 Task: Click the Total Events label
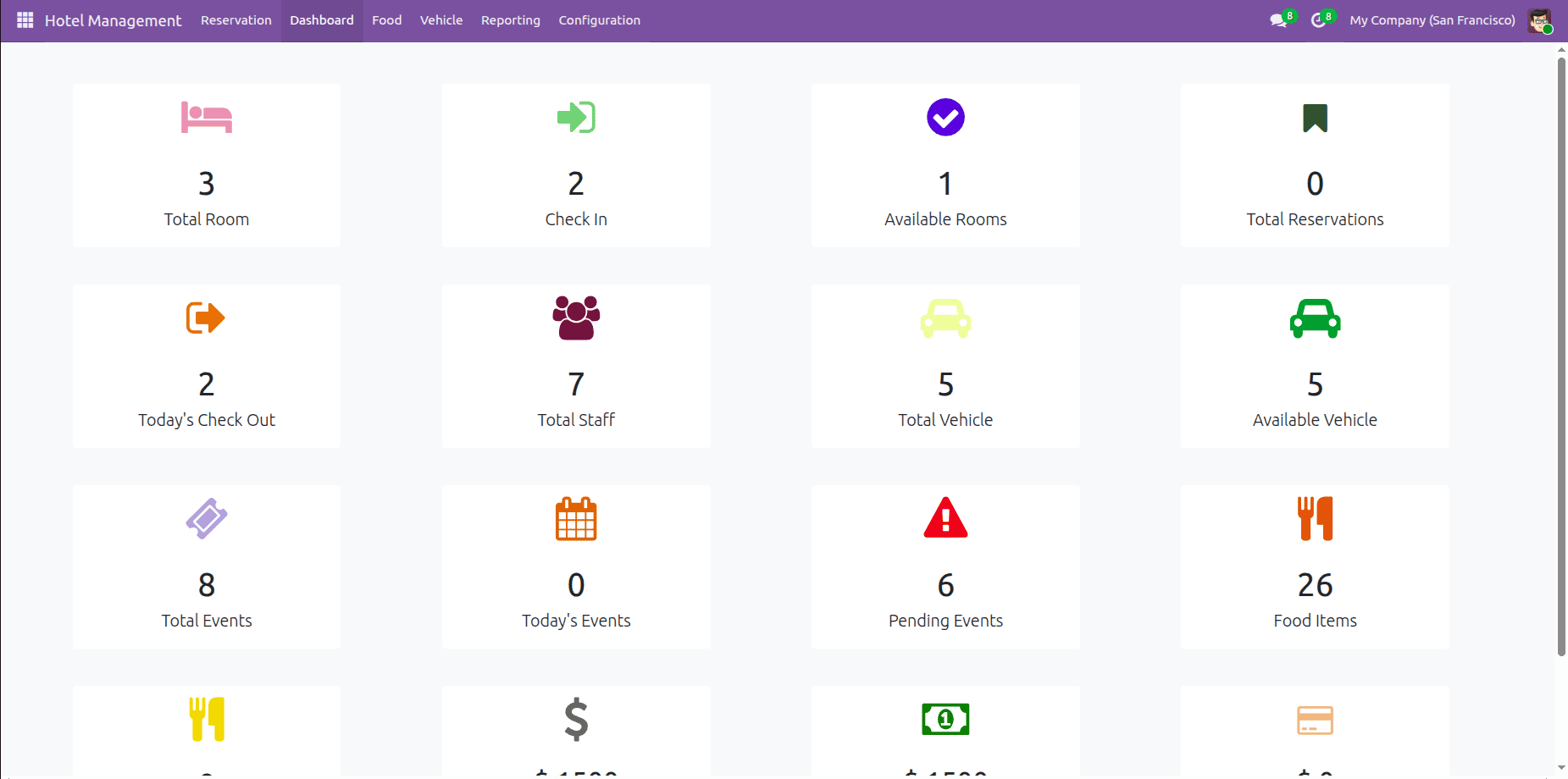click(207, 621)
